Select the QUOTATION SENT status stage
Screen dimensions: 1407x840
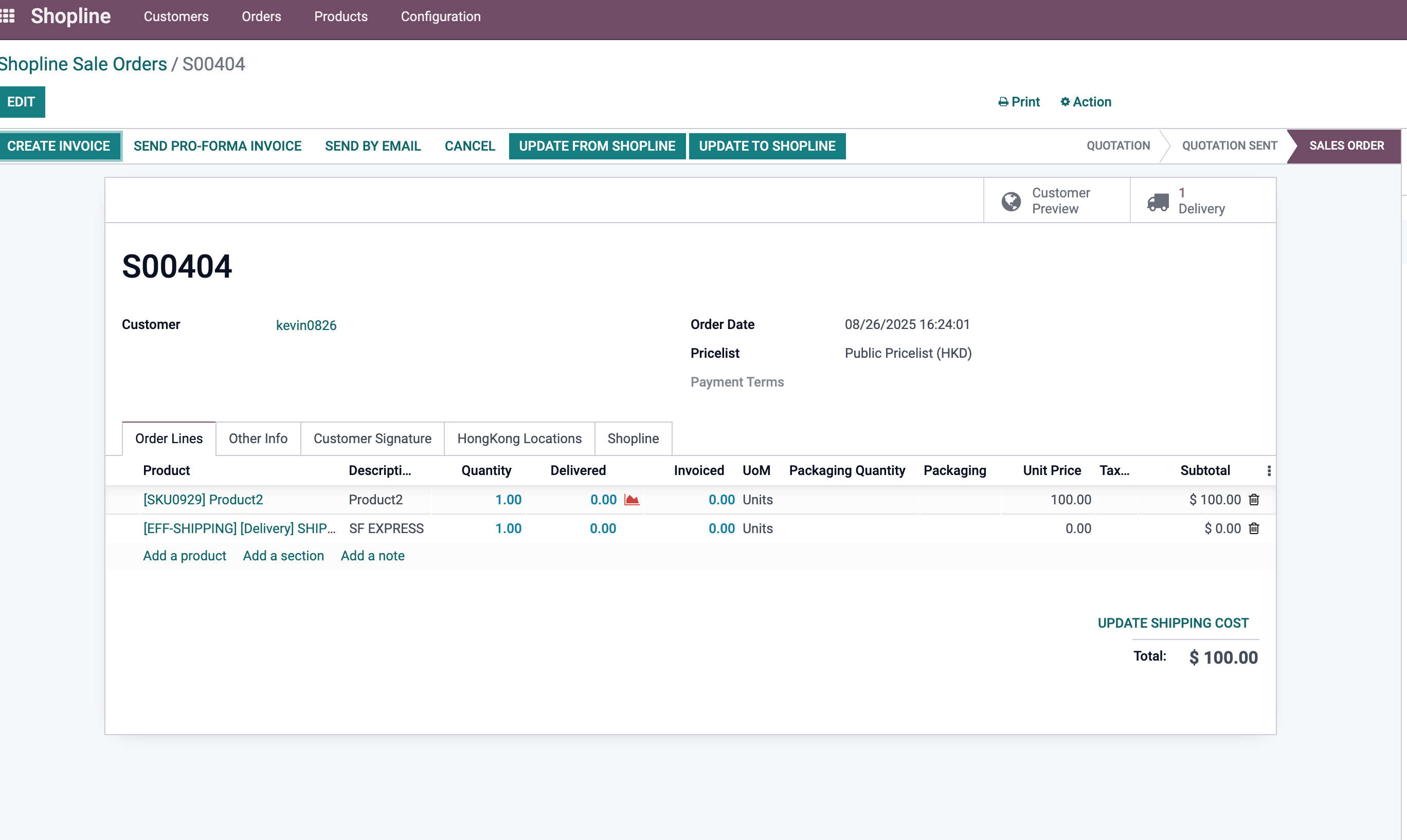pyautogui.click(x=1229, y=145)
